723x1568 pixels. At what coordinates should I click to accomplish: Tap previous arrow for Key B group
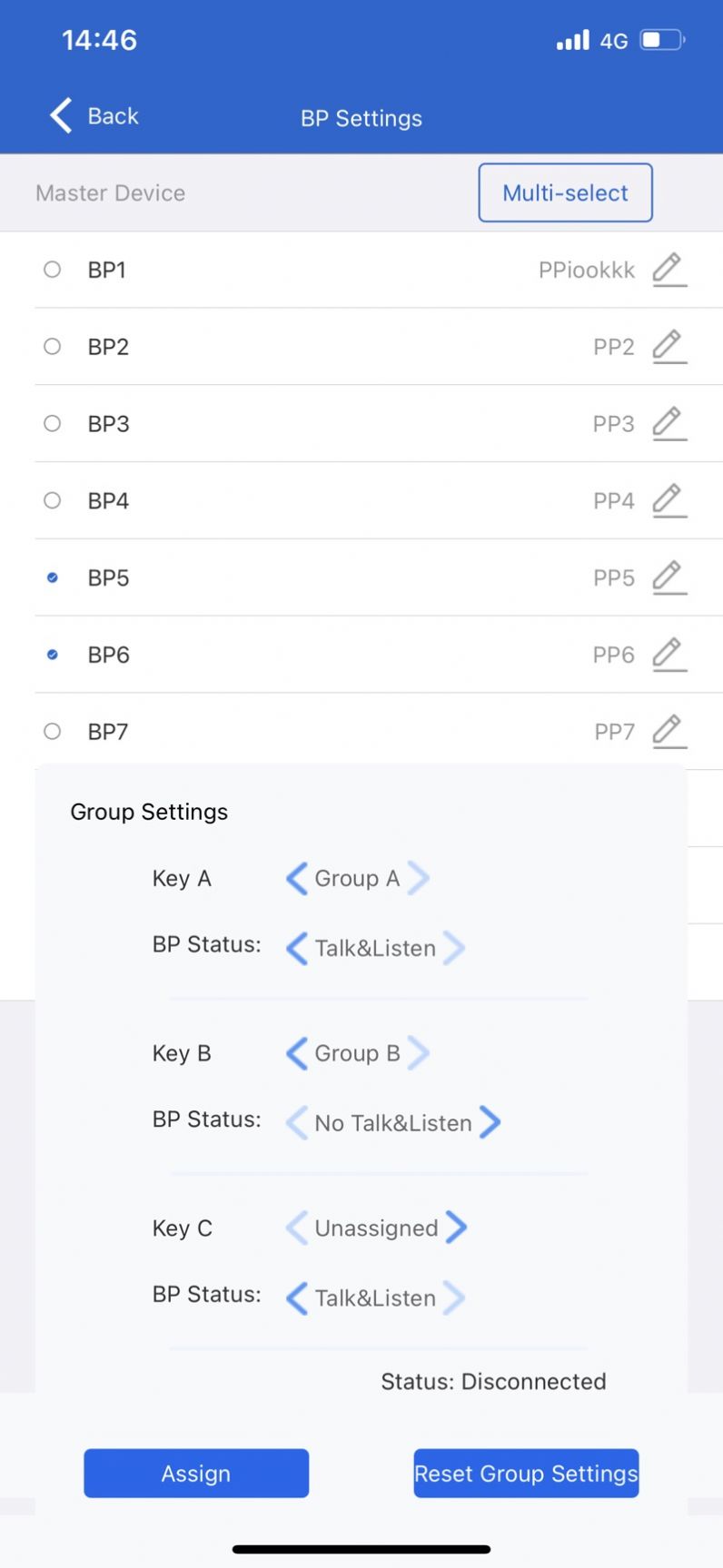pos(296,1053)
